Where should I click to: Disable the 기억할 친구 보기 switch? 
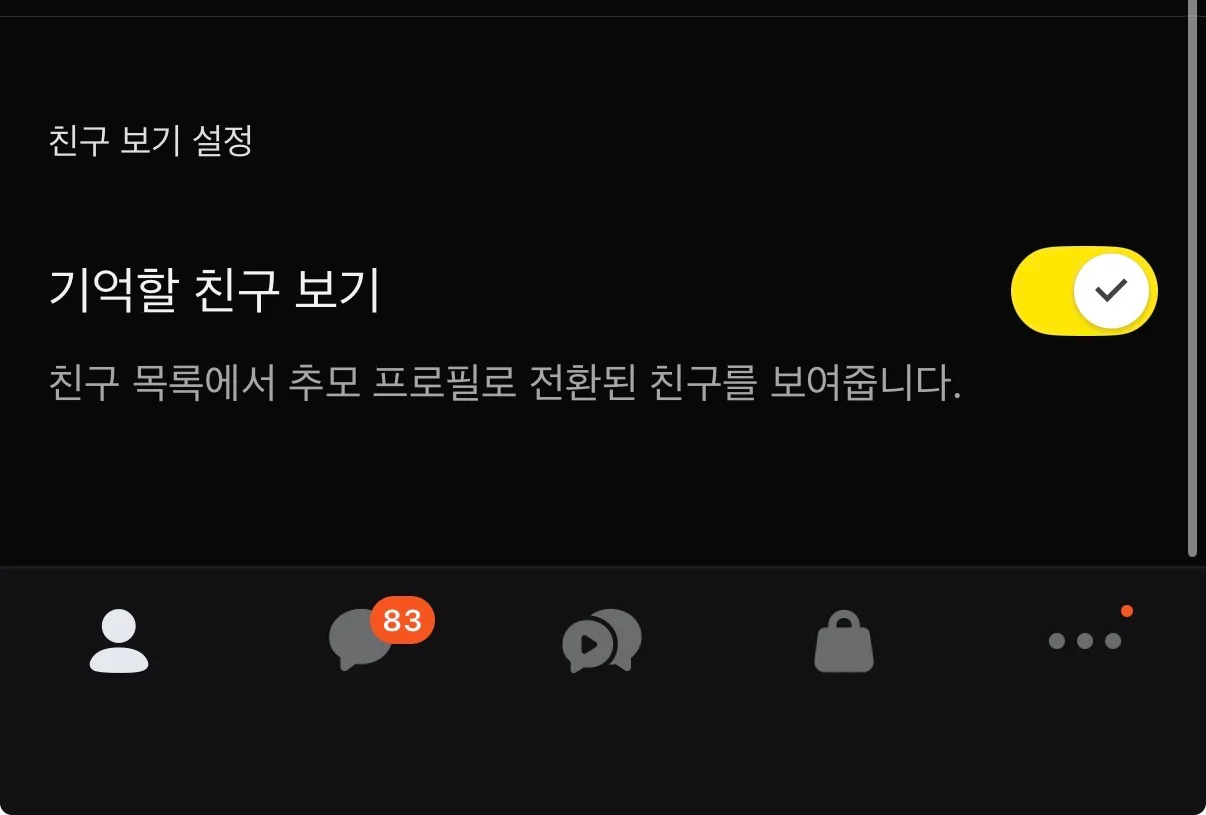[x=1084, y=291]
